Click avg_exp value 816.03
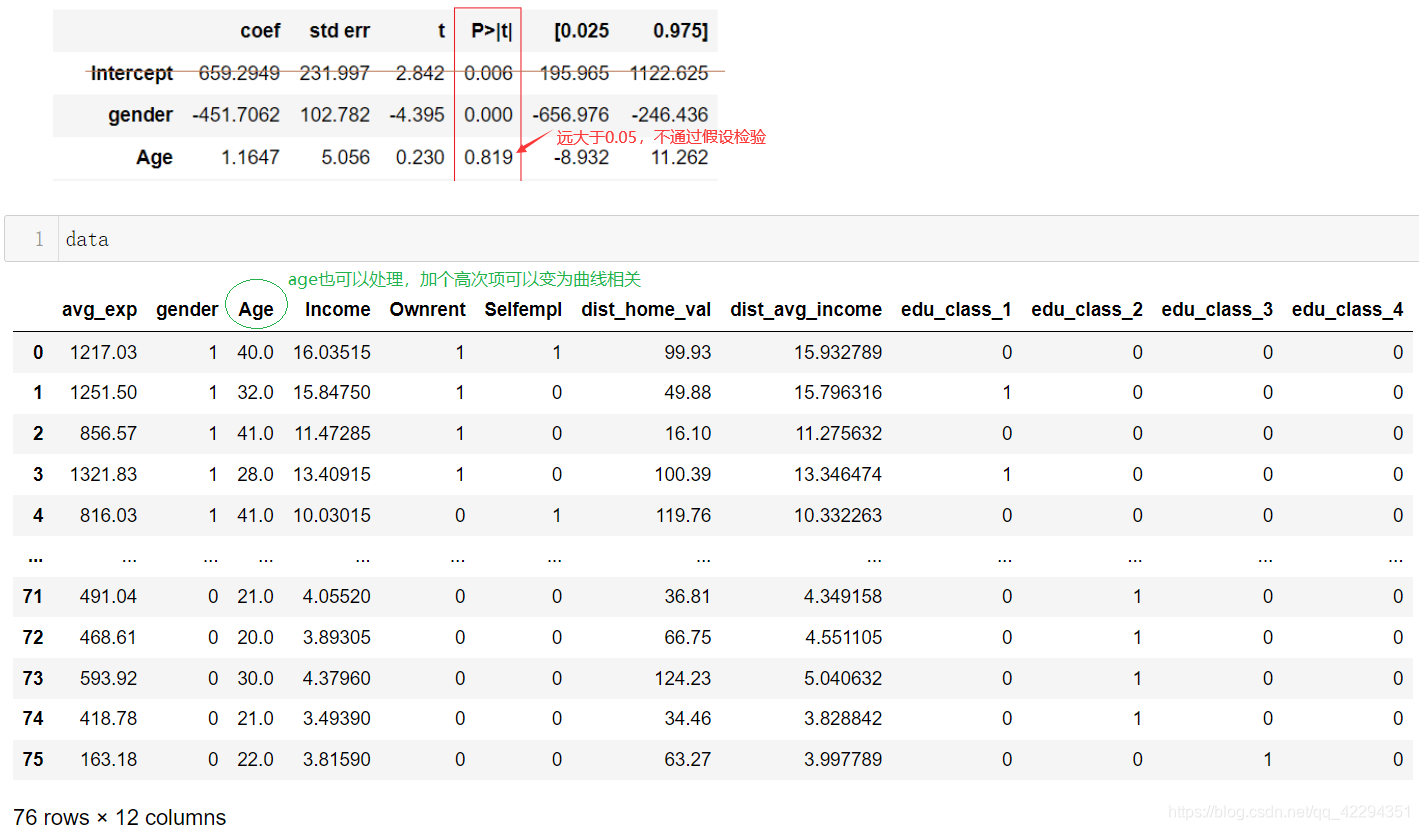Viewport: 1419px width, 830px height. click(109, 516)
